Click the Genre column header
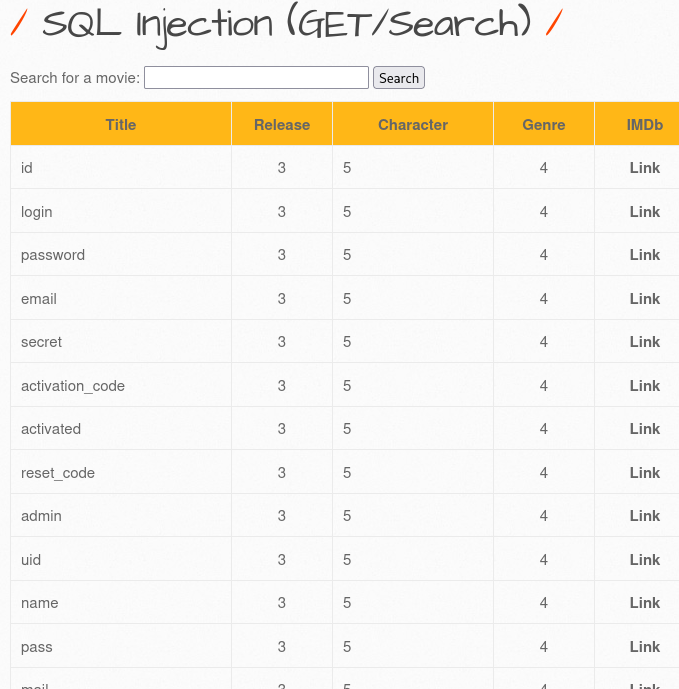Image resolution: width=679 pixels, height=689 pixels. tap(544, 125)
